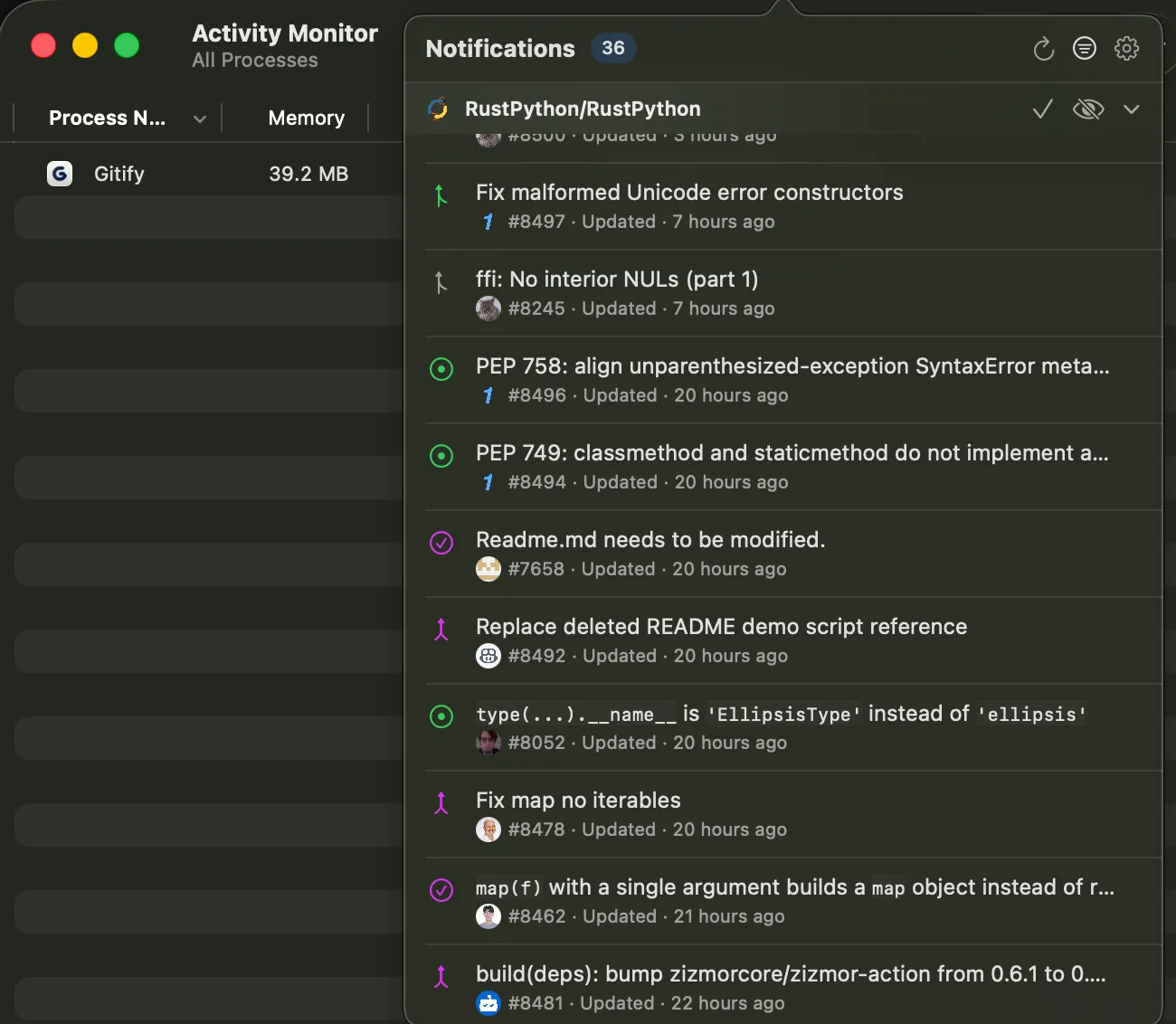Click '#7658 · Updated · 20 hours ago' text

tap(647, 569)
